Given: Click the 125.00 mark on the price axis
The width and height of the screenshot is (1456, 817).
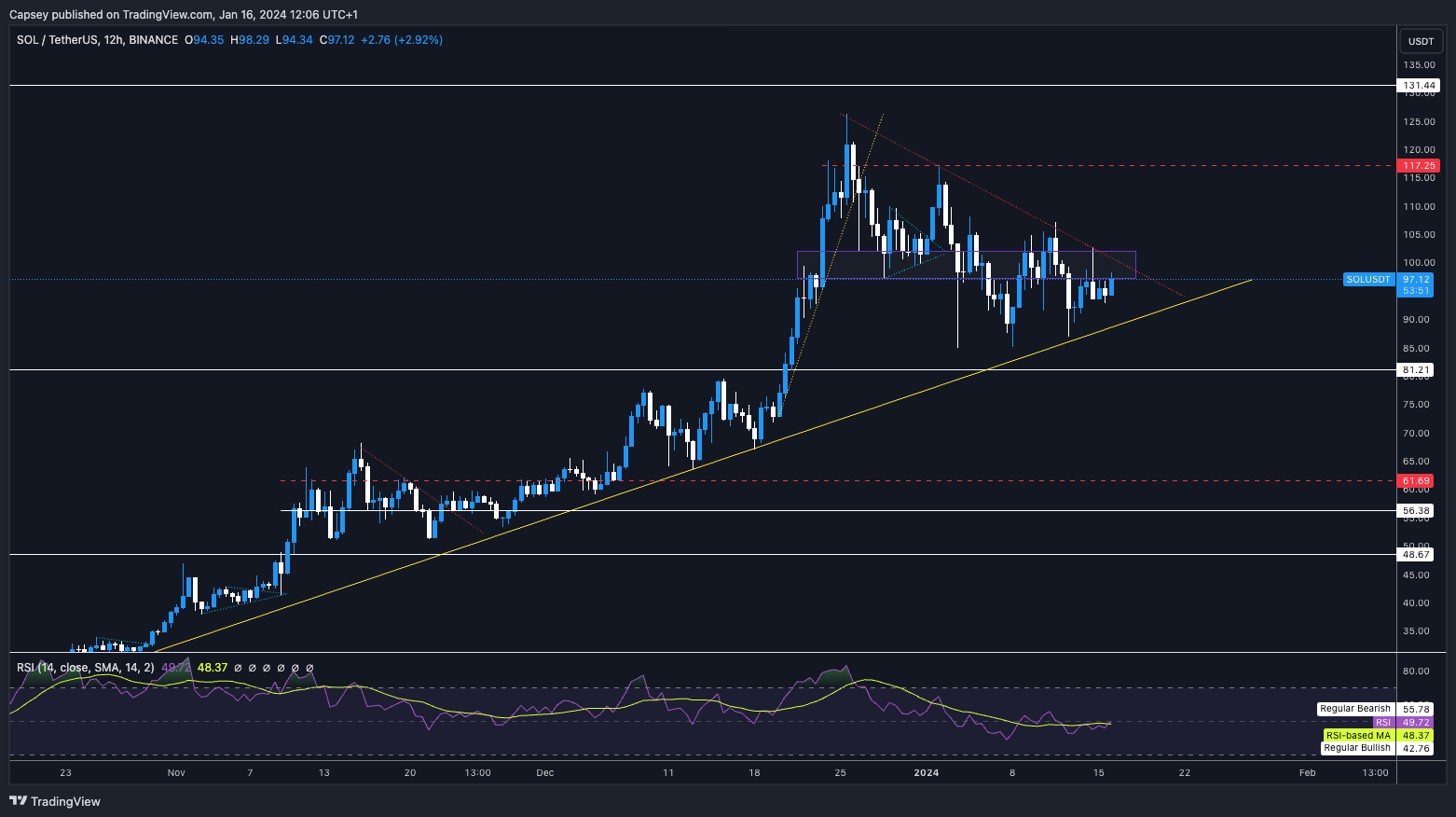Looking at the screenshot, I should tap(1420, 122).
